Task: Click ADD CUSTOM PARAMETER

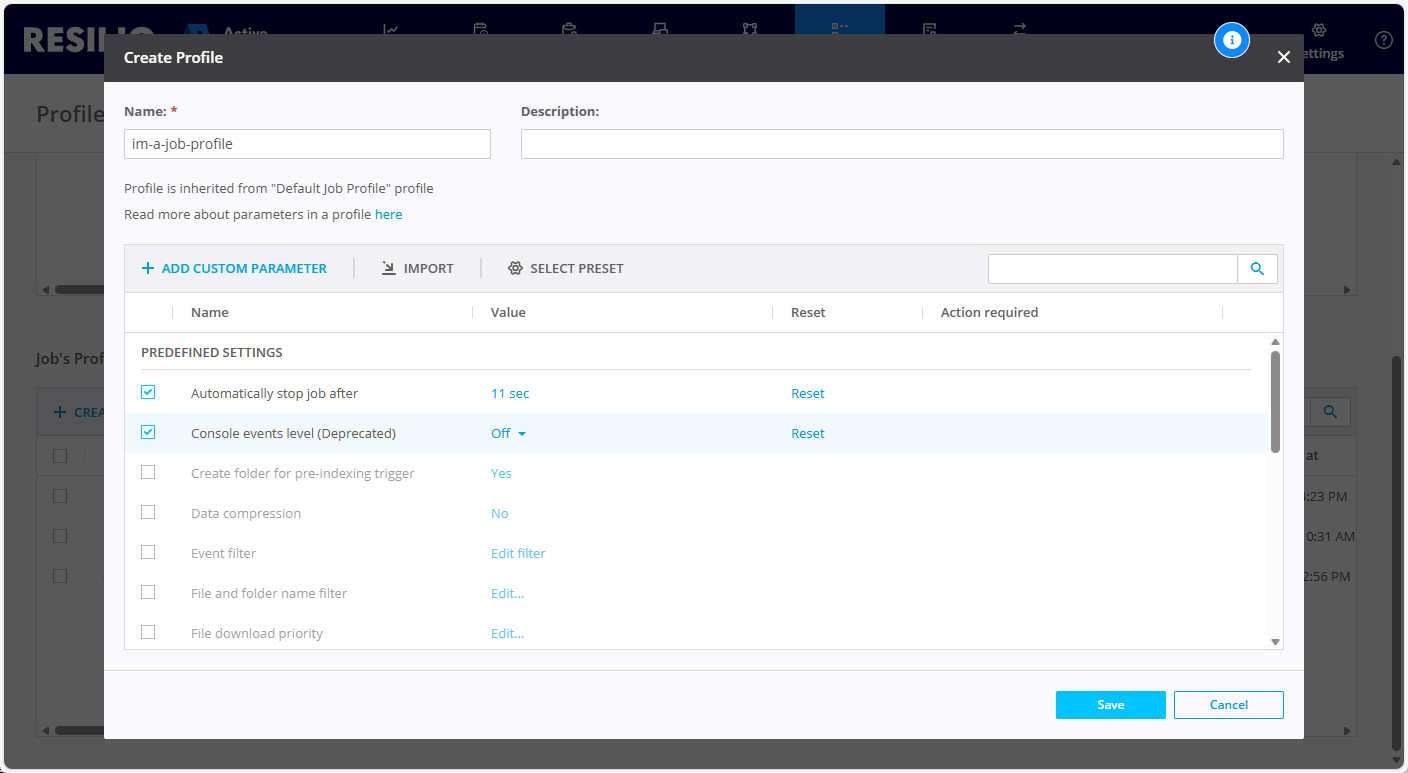Action: (x=233, y=268)
